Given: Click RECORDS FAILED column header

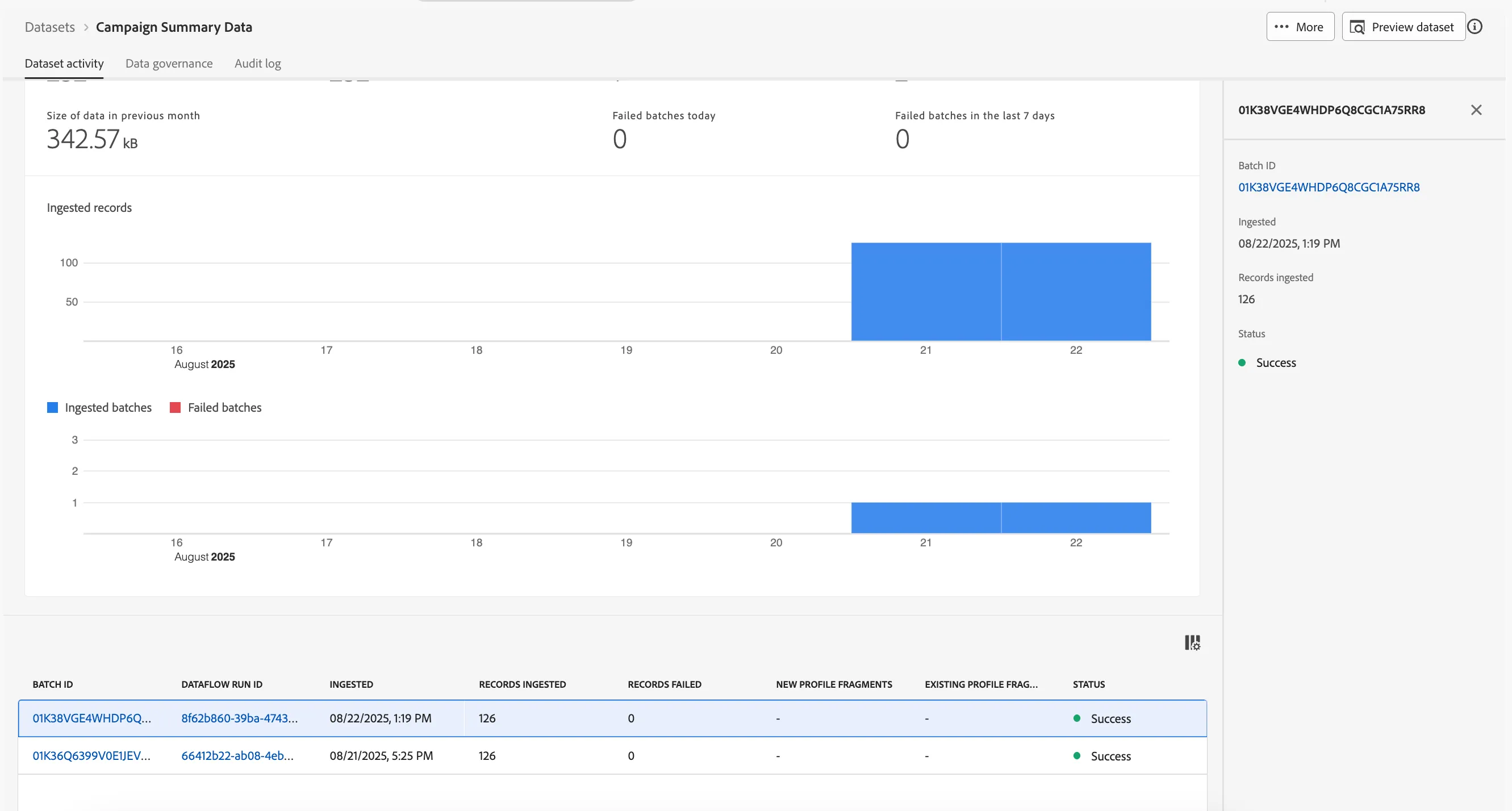Looking at the screenshot, I should click(x=665, y=684).
